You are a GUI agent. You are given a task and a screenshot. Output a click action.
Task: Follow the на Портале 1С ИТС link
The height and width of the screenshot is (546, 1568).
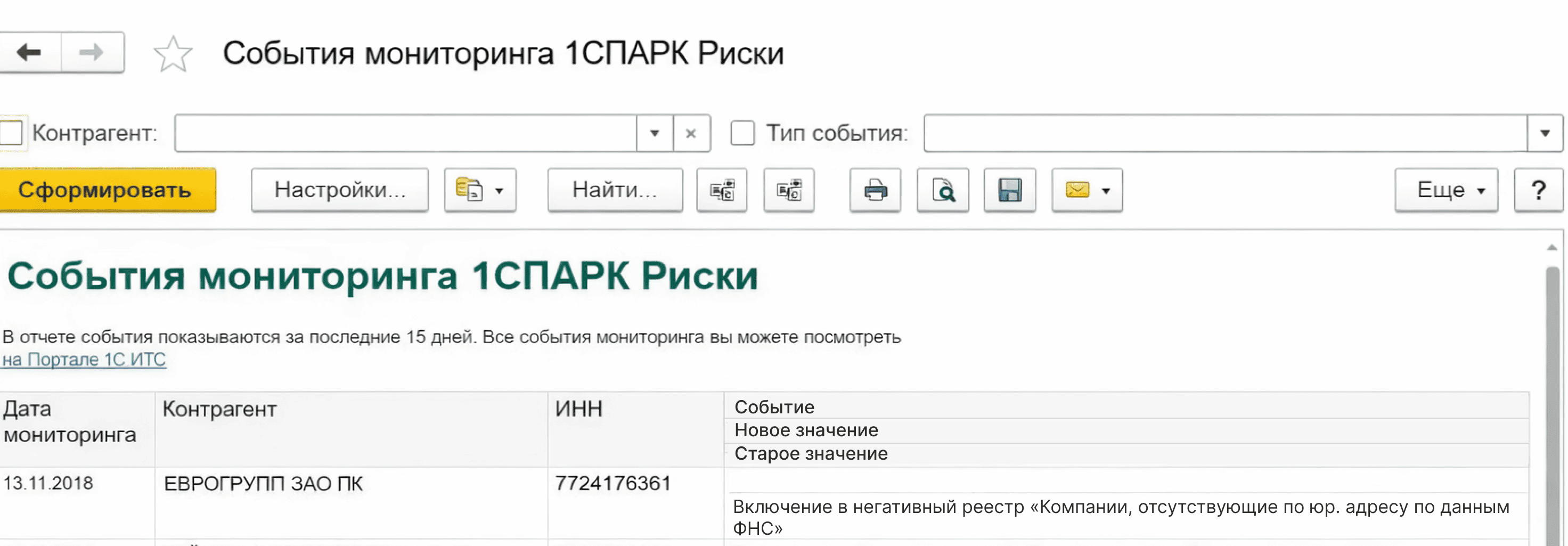(x=84, y=360)
